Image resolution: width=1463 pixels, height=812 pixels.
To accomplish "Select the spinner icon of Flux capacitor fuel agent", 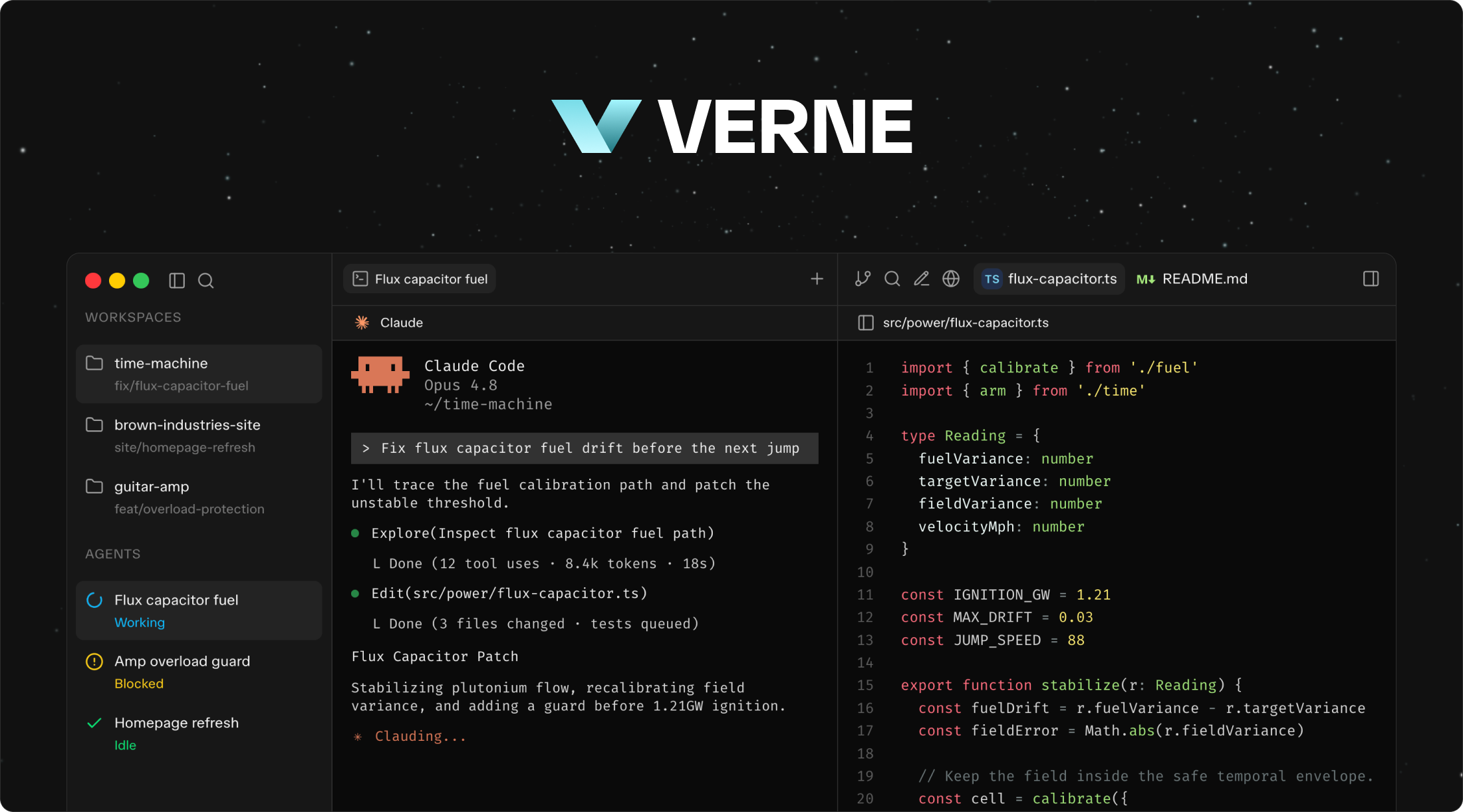I will [94, 600].
